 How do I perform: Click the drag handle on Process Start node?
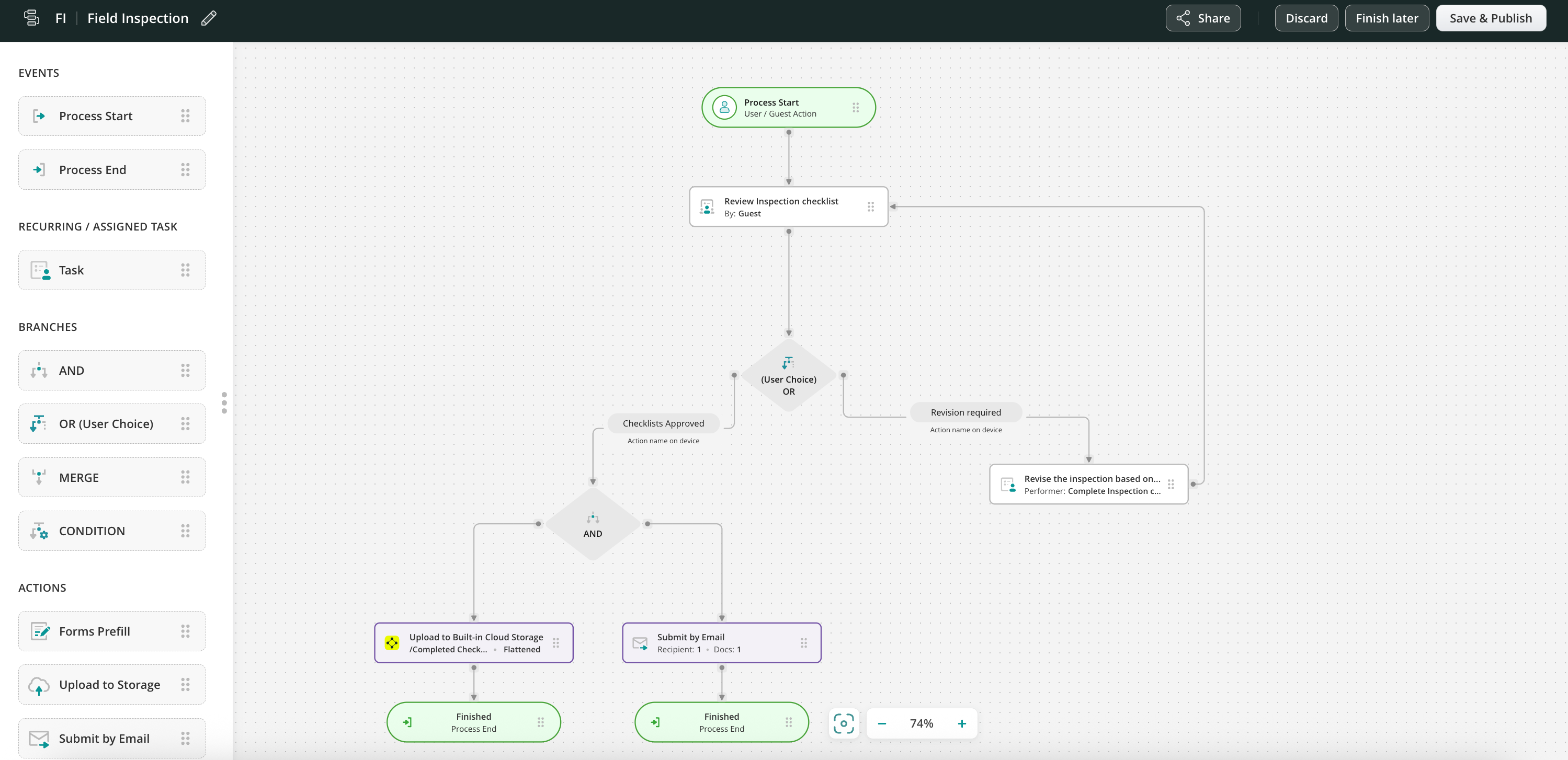[855, 108]
